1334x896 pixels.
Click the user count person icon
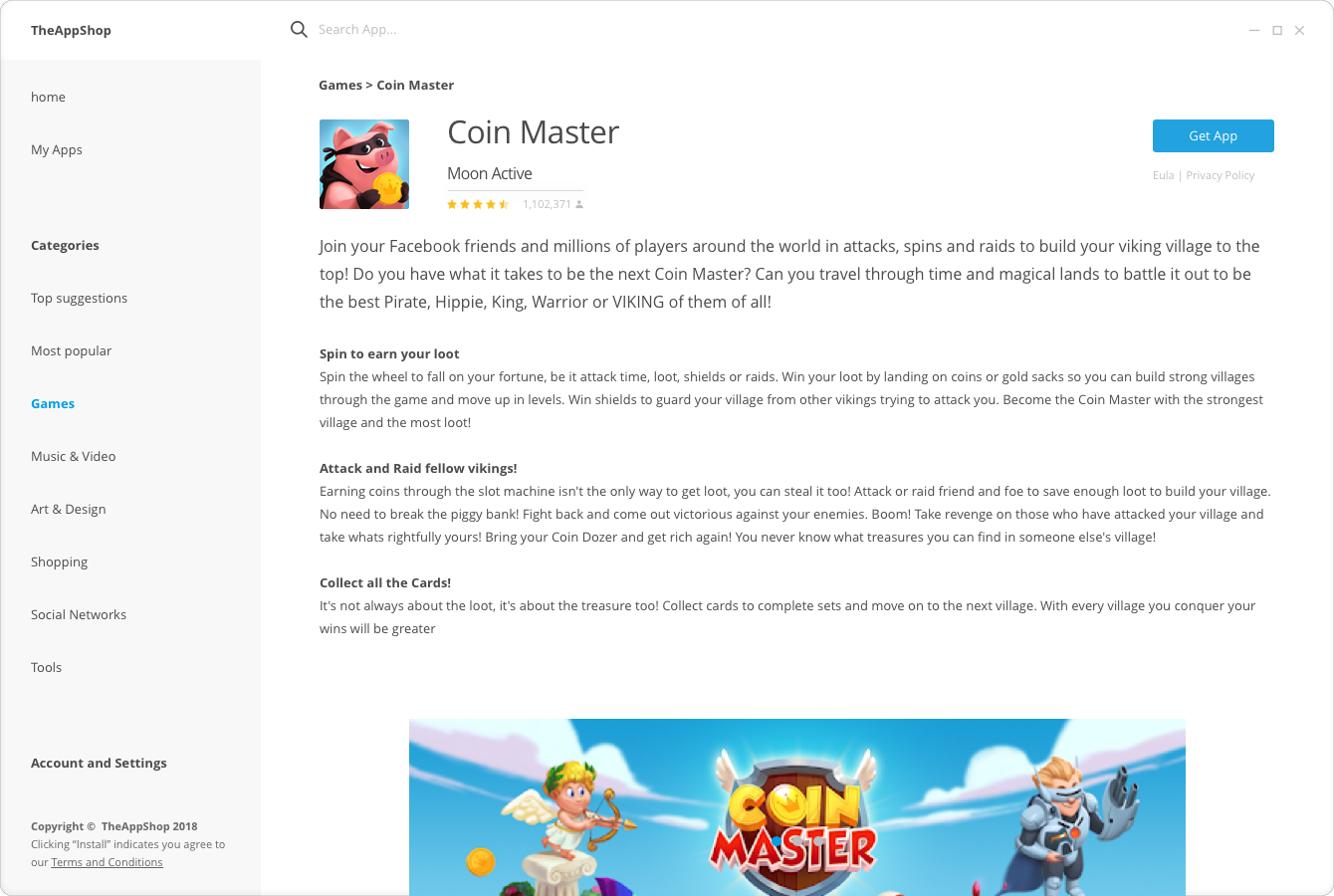[x=579, y=204]
